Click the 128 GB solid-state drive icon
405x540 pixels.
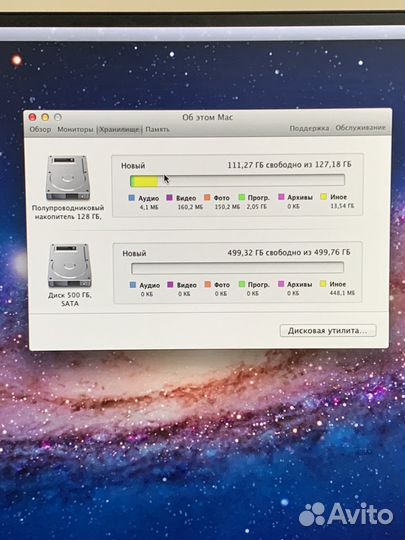point(68,178)
